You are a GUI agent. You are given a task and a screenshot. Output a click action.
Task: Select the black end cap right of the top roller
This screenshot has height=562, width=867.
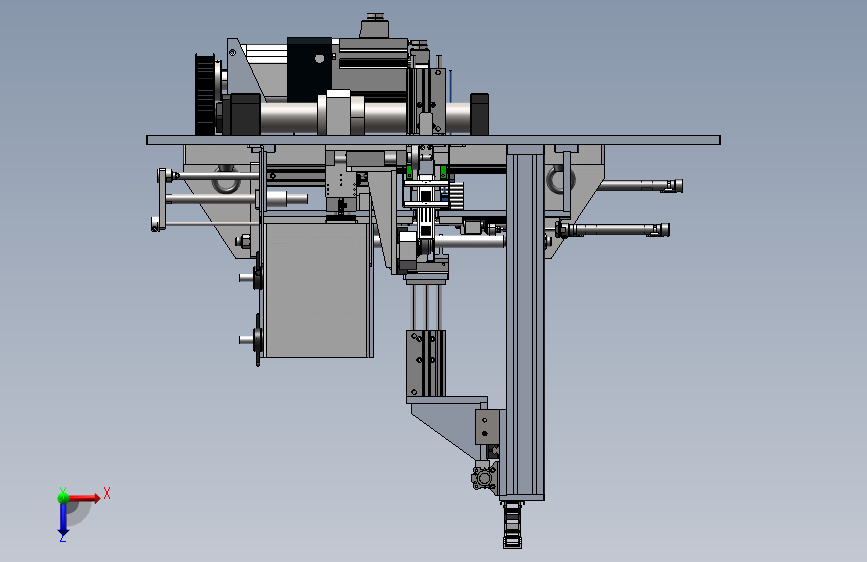click(x=479, y=114)
